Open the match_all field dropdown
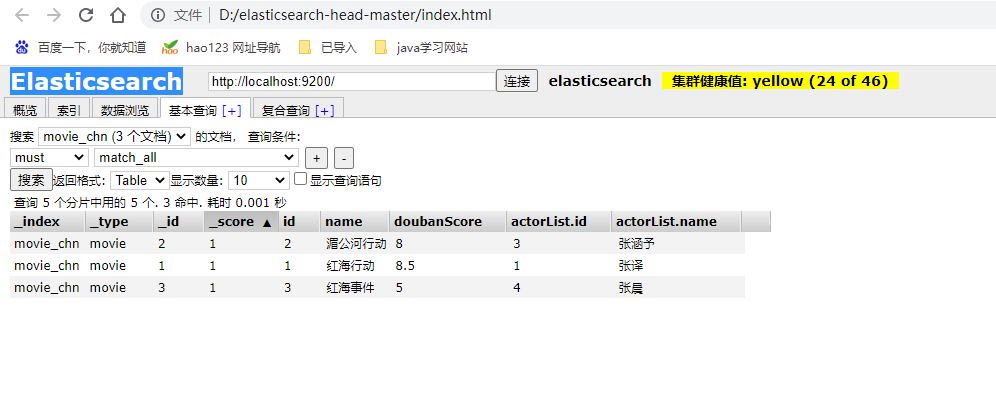 [196, 158]
